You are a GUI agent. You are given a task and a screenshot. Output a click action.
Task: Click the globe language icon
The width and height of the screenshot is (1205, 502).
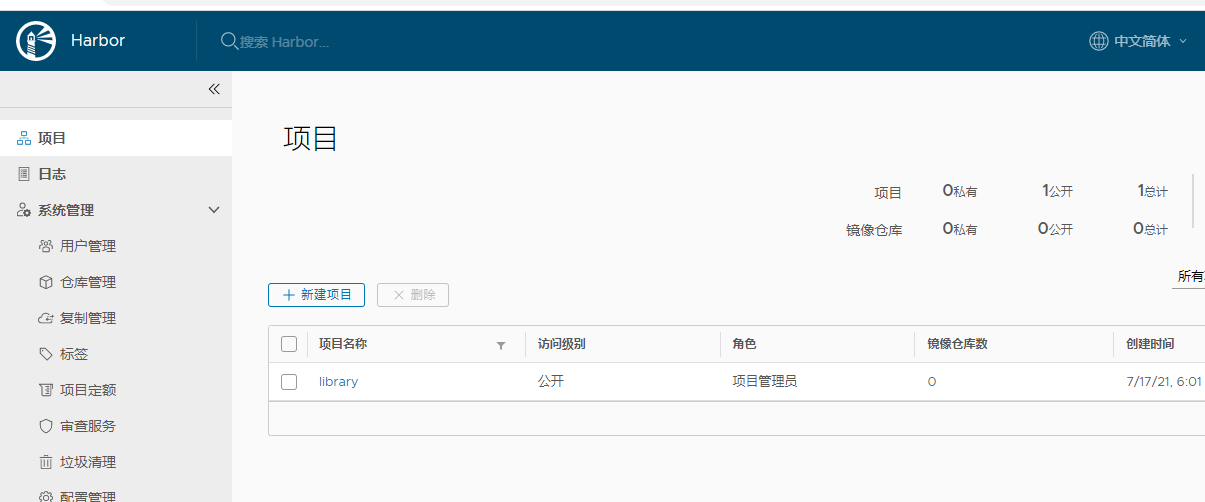[1098, 41]
